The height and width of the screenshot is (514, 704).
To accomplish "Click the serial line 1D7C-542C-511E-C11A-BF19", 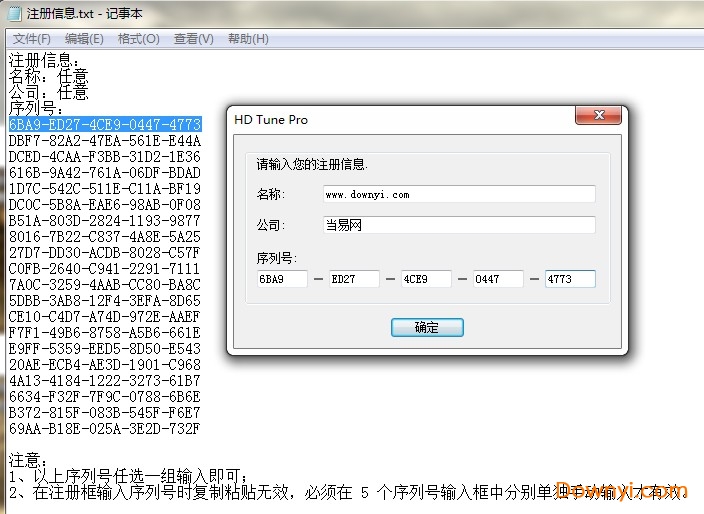I will 105,189.
